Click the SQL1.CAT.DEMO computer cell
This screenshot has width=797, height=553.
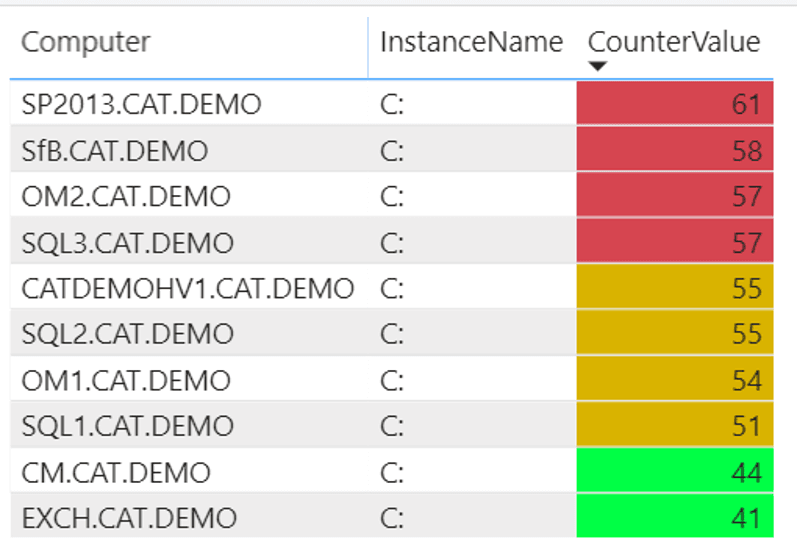tap(128, 427)
